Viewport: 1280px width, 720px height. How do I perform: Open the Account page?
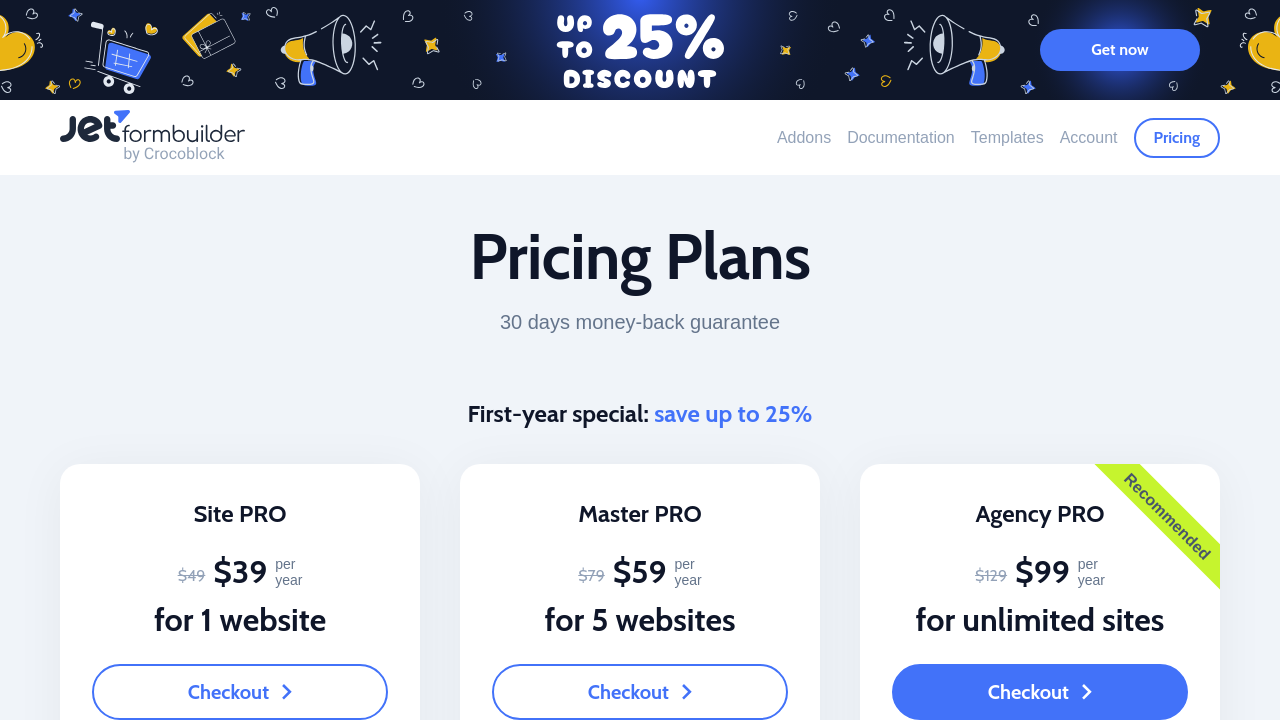[x=1088, y=138]
